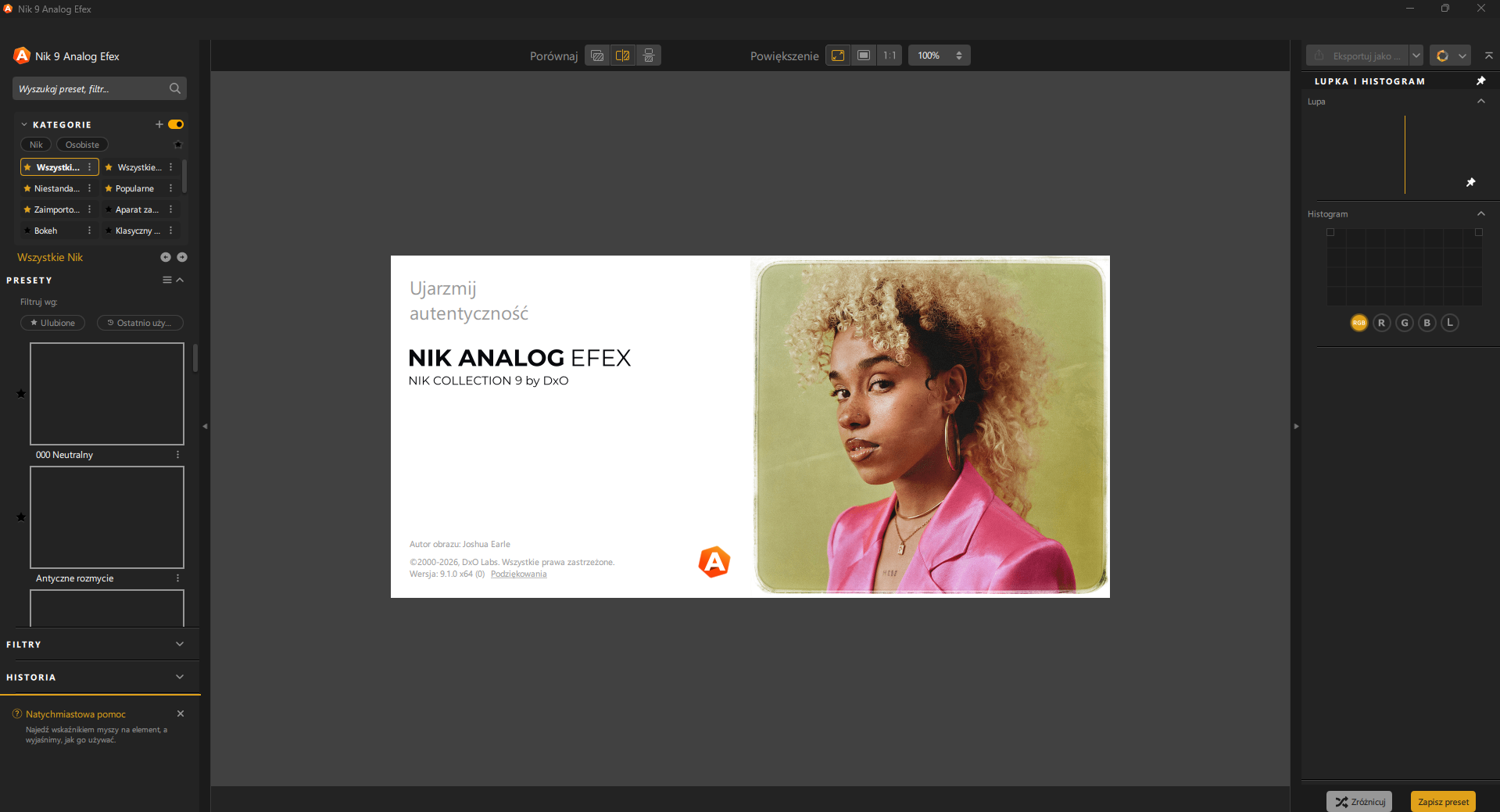Select the 000 Neutralny preset thumbnail
Screen dimensions: 1500x812
[107, 394]
